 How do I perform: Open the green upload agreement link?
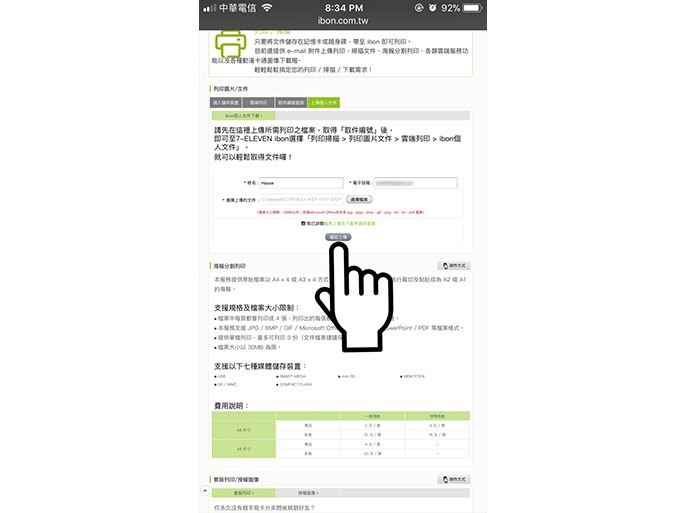click(350, 223)
